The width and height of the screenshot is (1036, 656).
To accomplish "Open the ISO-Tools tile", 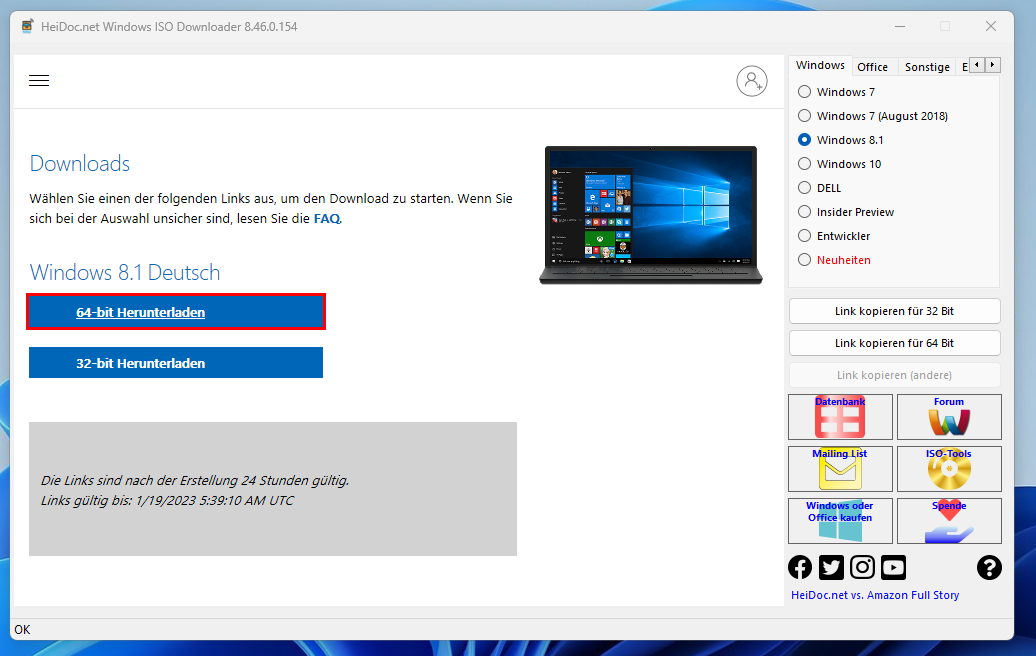I will click(x=949, y=469).
